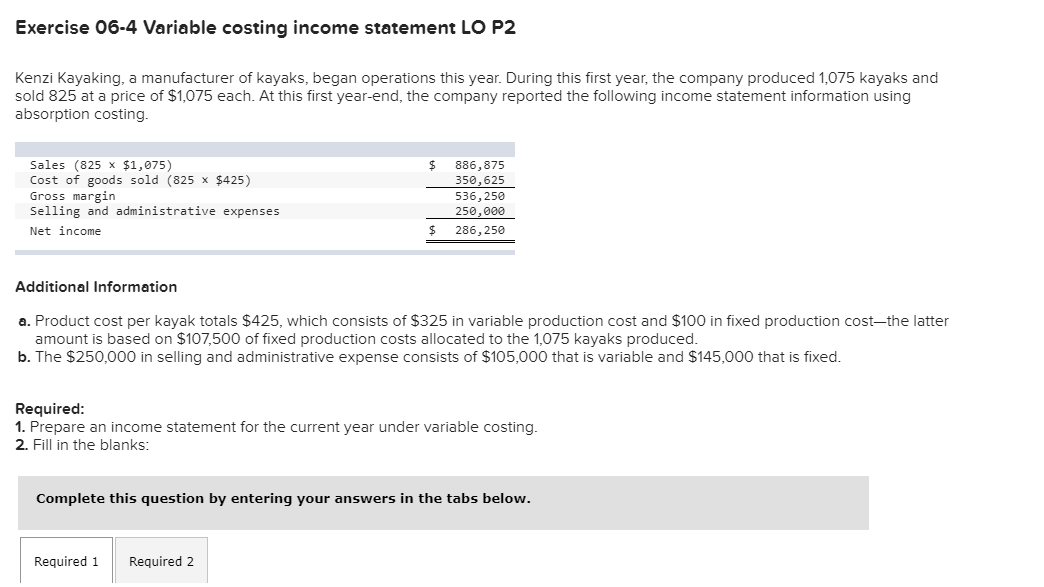Click the Net income total line
The width and height of the screenshot is (1044, 587).
69,230
